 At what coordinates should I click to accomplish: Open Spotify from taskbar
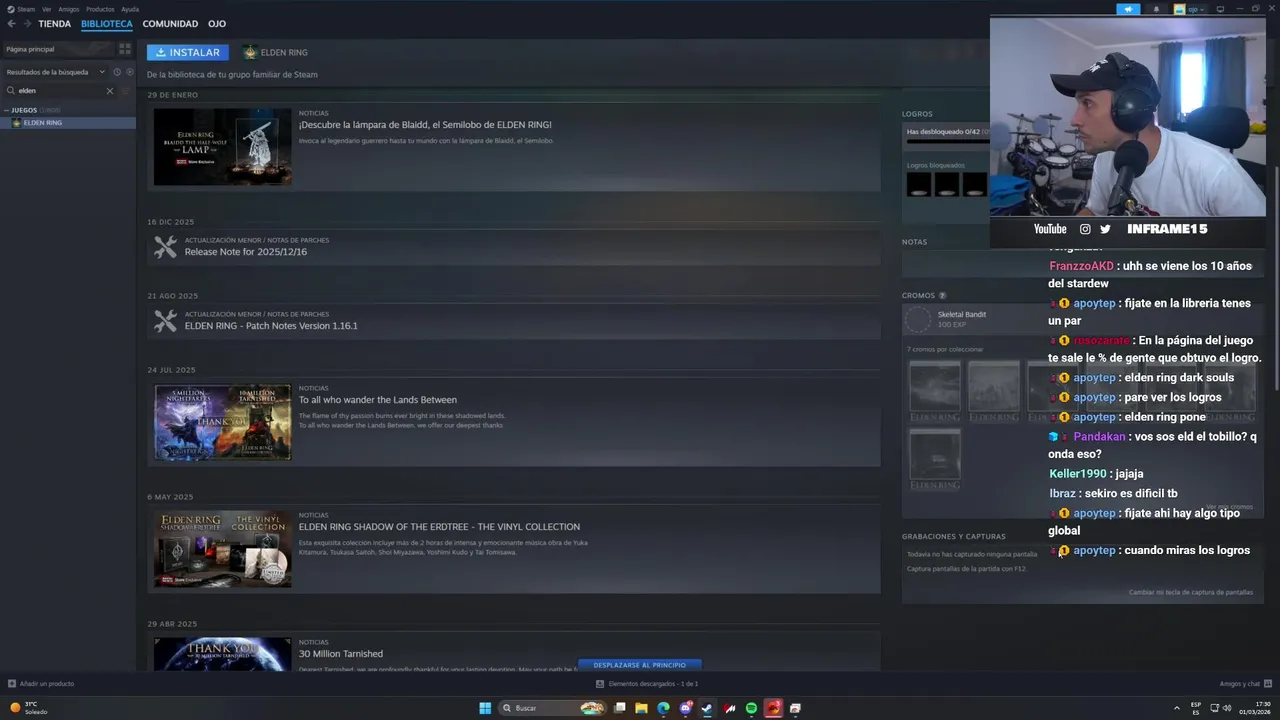coord(751,708)
